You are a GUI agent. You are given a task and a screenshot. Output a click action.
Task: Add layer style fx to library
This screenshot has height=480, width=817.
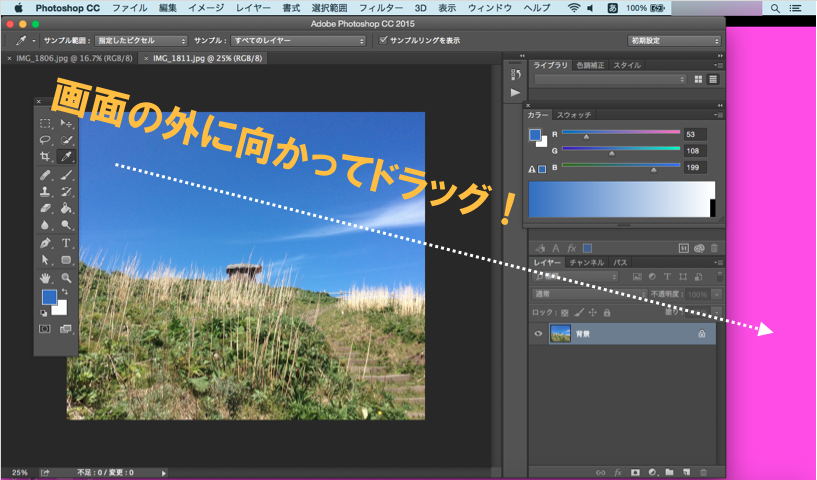572,249
